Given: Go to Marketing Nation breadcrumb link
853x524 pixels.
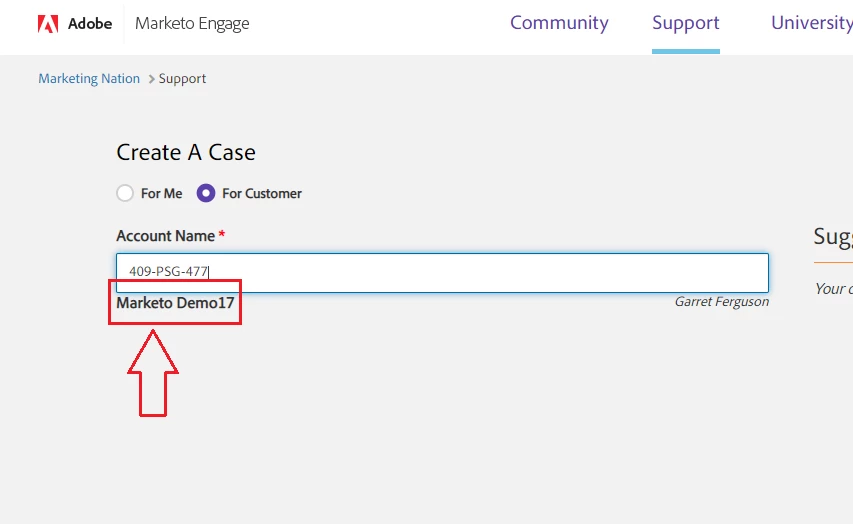Looking at the screenshot, I should (x=89, y=78).
